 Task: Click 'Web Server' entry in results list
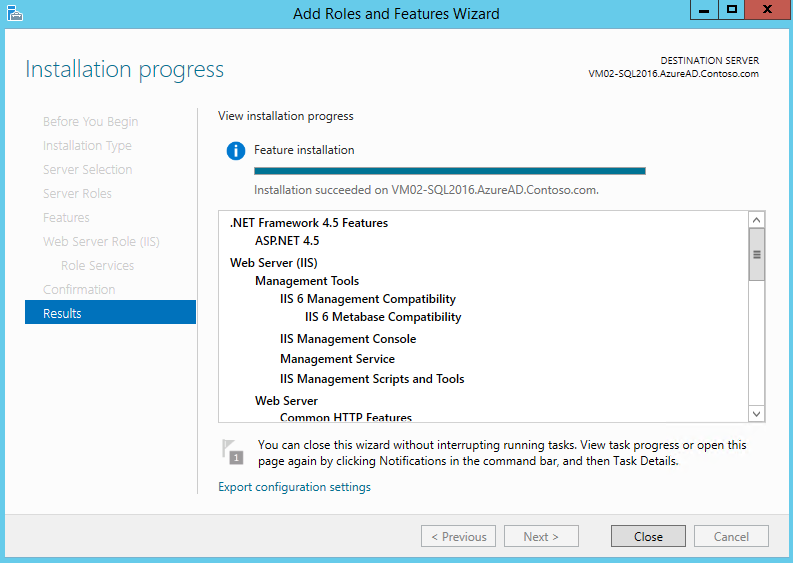(286, 401)
